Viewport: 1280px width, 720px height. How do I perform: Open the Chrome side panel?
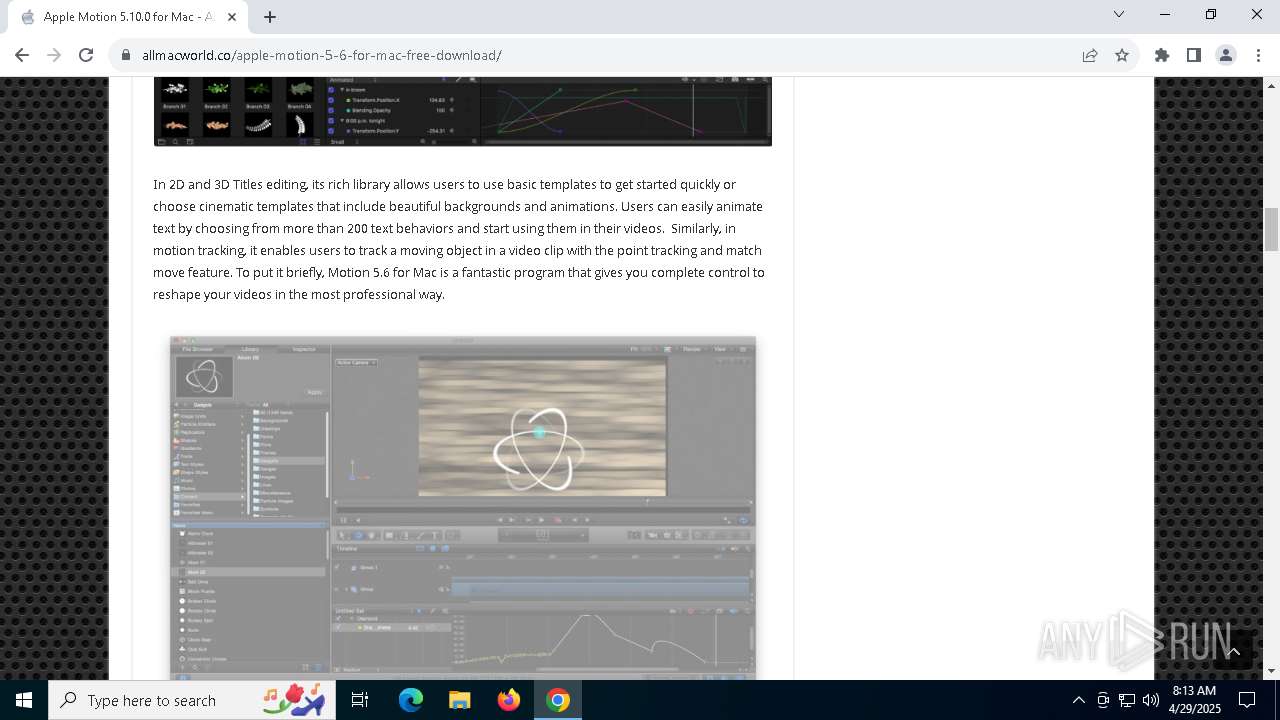pos(1193,55)
